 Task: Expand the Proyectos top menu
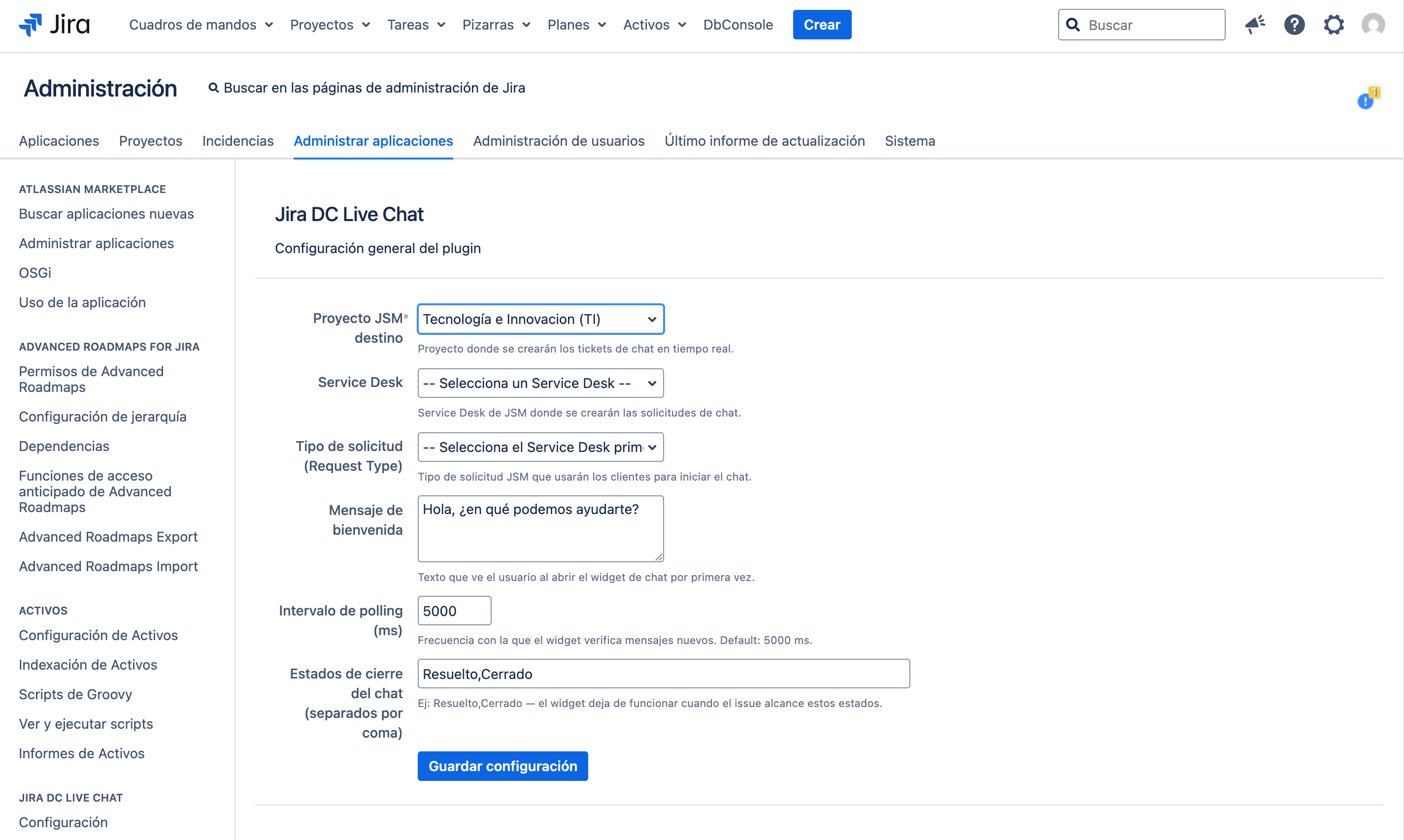tap(330, 24)
